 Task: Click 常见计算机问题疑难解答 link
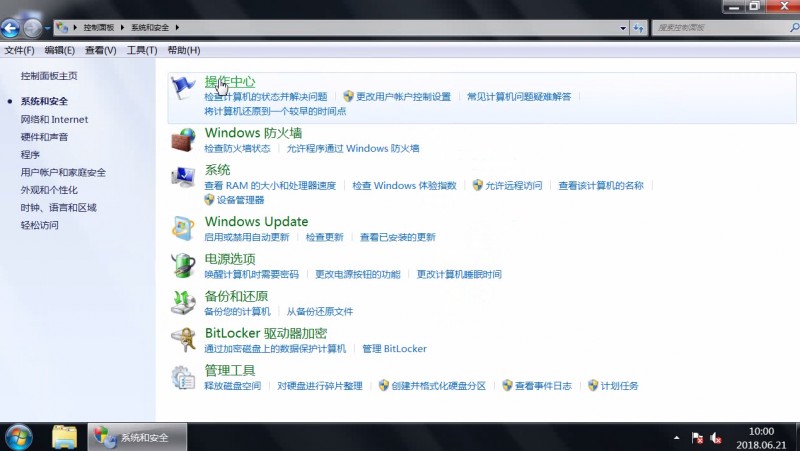coord(519,96)
